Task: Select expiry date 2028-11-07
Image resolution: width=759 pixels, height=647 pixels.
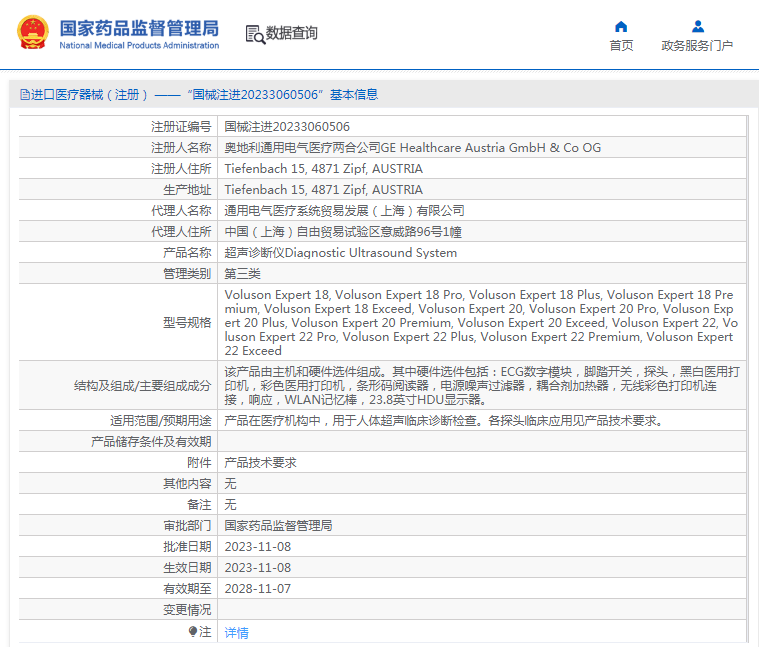Action: (x=258, y=589)
